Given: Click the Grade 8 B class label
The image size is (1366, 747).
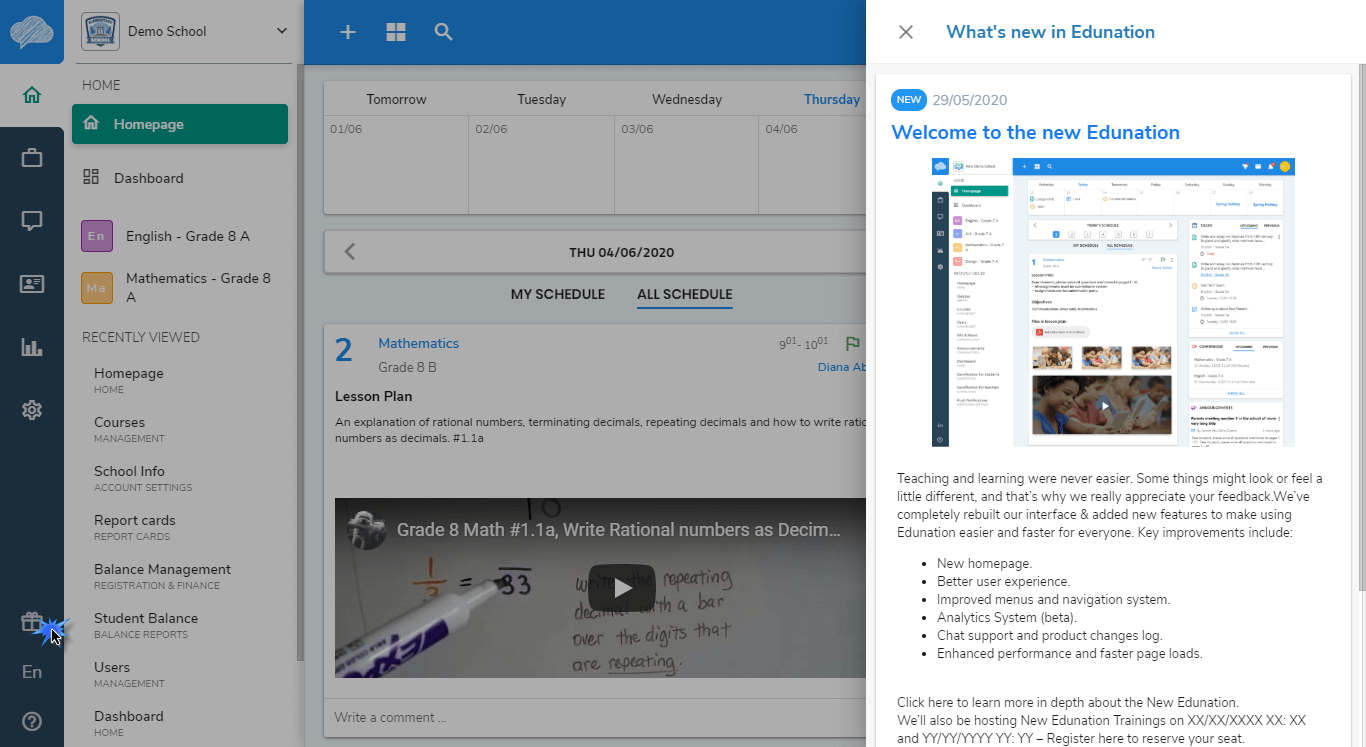Looking at the screenshot, I should (x=407, y=367).
